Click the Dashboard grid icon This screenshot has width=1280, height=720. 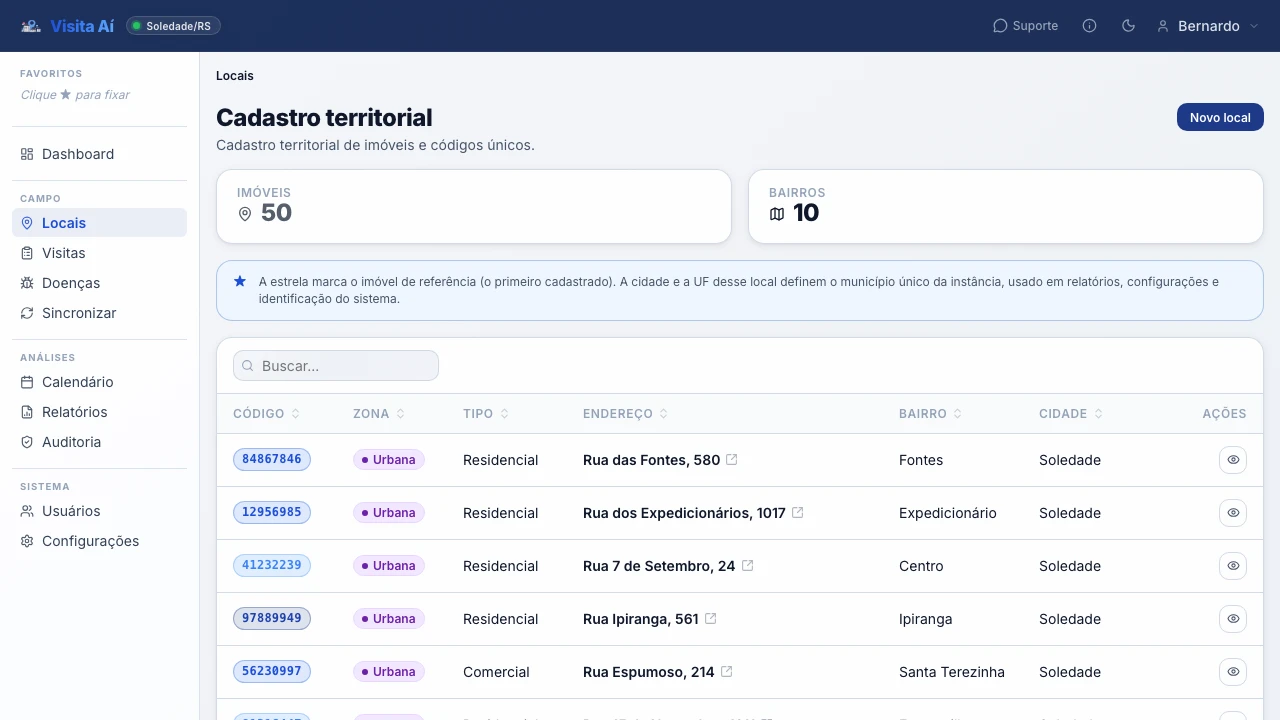click(27, 154)
